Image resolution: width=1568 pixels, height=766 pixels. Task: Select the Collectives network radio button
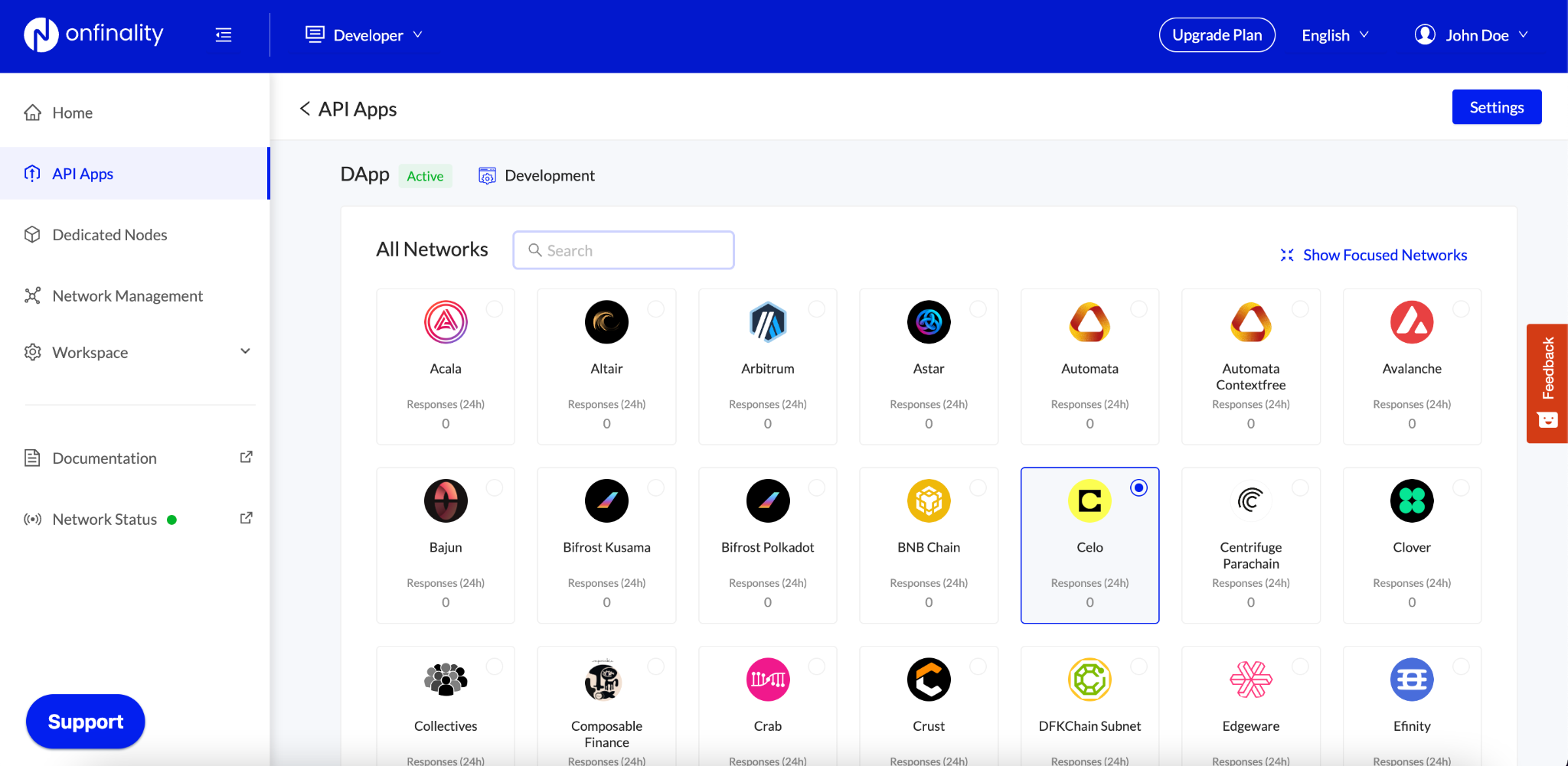coord(495,667)
